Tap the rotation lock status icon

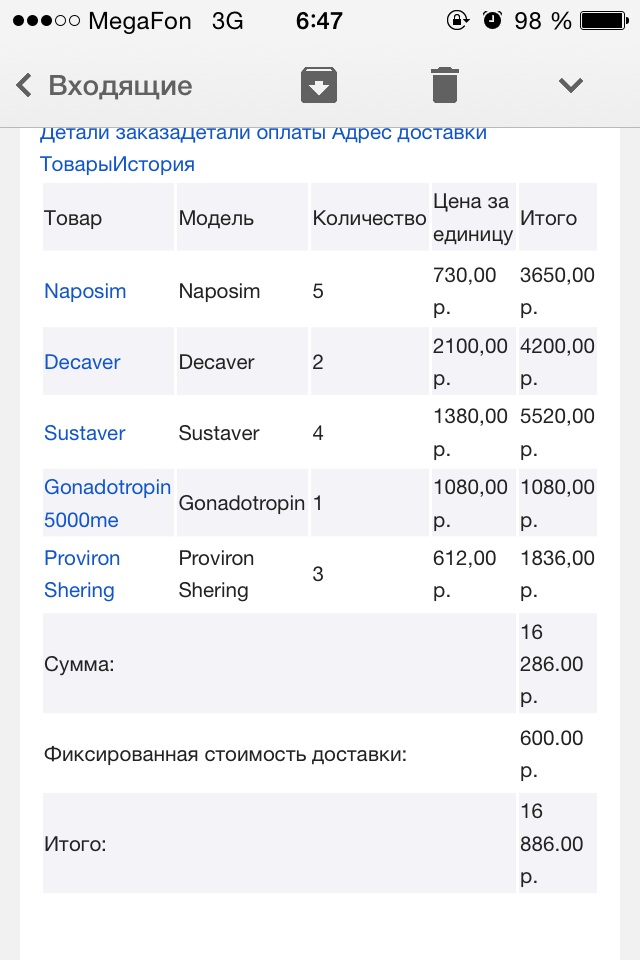[458, 20]
